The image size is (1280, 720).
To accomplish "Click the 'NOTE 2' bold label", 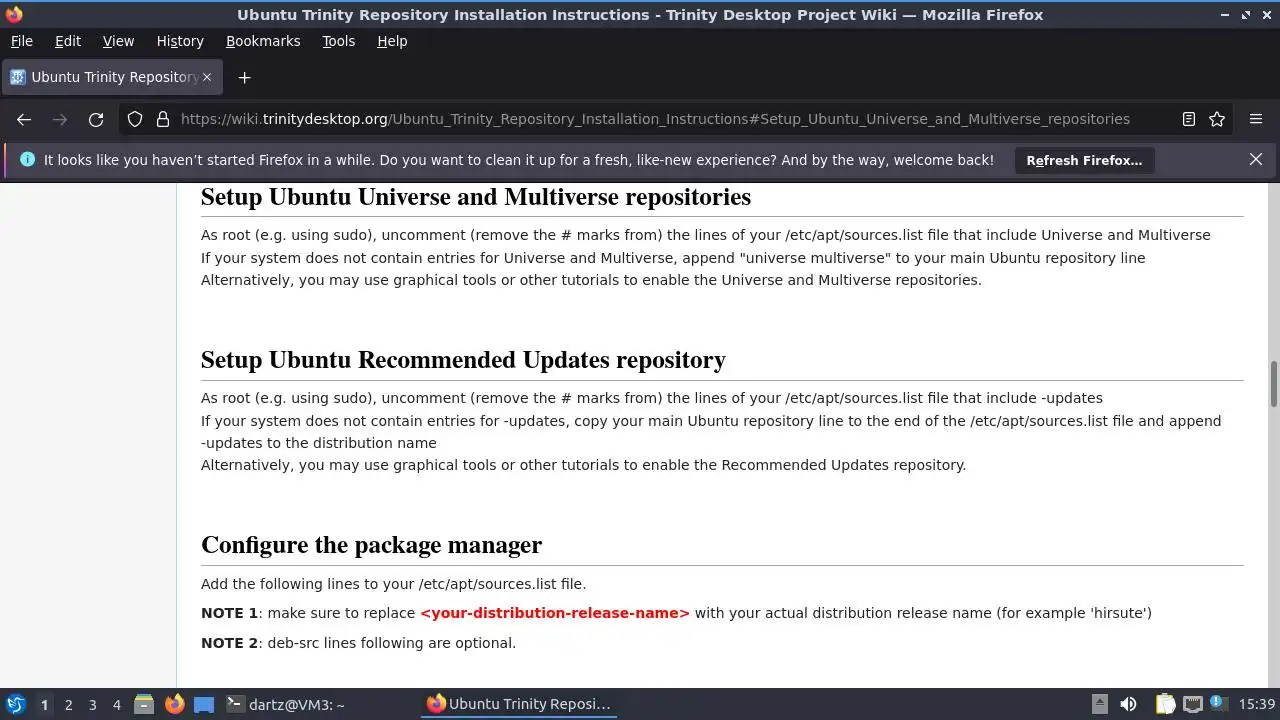I will pos(229,643).
